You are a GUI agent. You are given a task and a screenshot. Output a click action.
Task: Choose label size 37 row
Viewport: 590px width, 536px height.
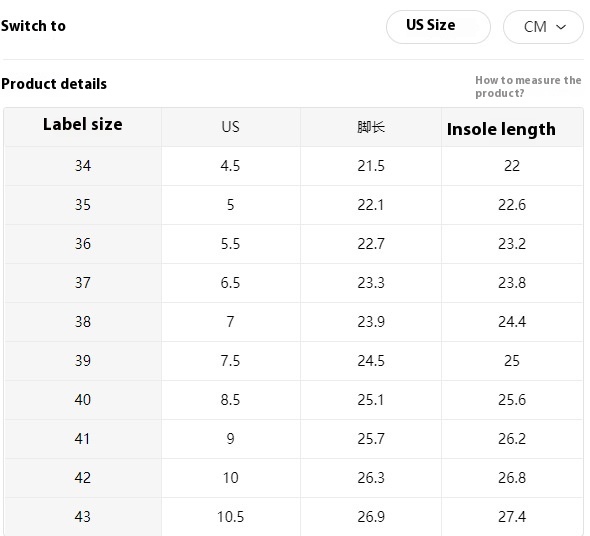(294, 283)
